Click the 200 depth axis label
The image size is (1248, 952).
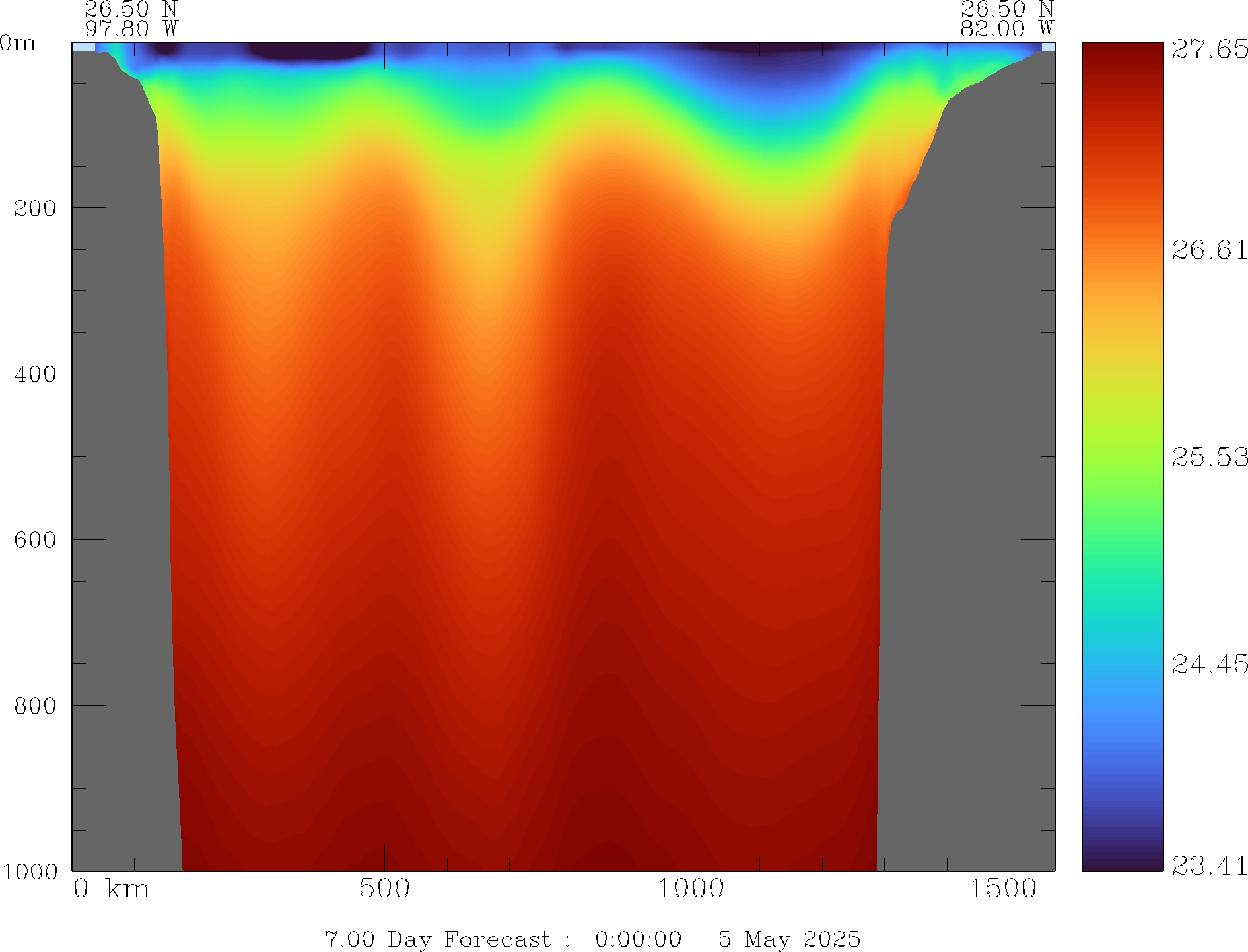[x=36, y=209]
